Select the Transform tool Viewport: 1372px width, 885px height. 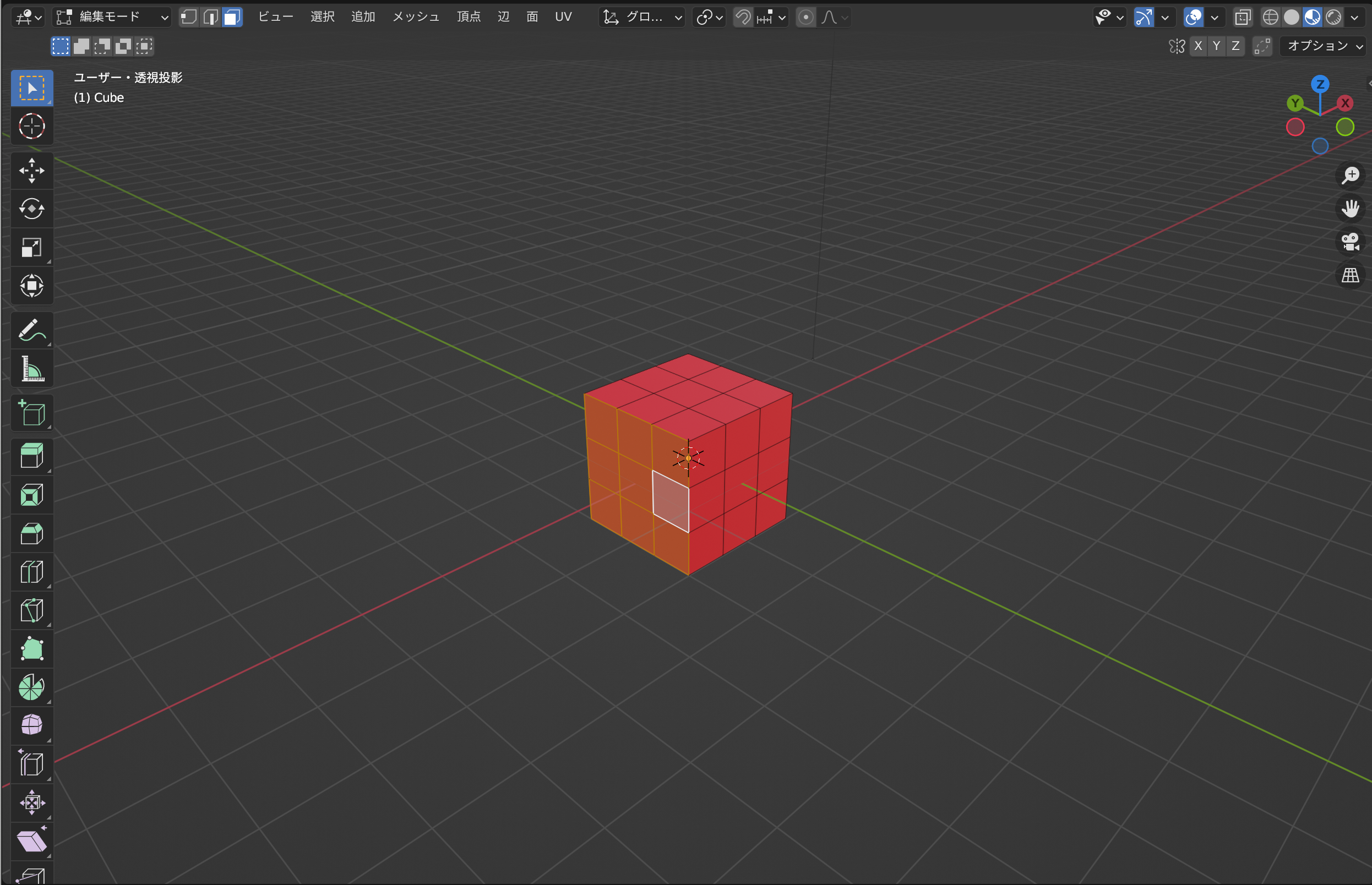tap(31, 286)
